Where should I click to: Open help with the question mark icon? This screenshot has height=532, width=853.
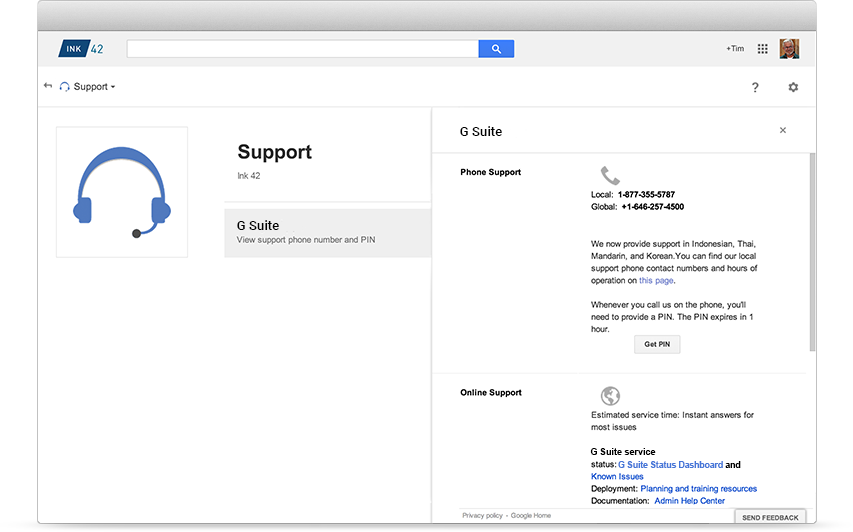point(755,88)
